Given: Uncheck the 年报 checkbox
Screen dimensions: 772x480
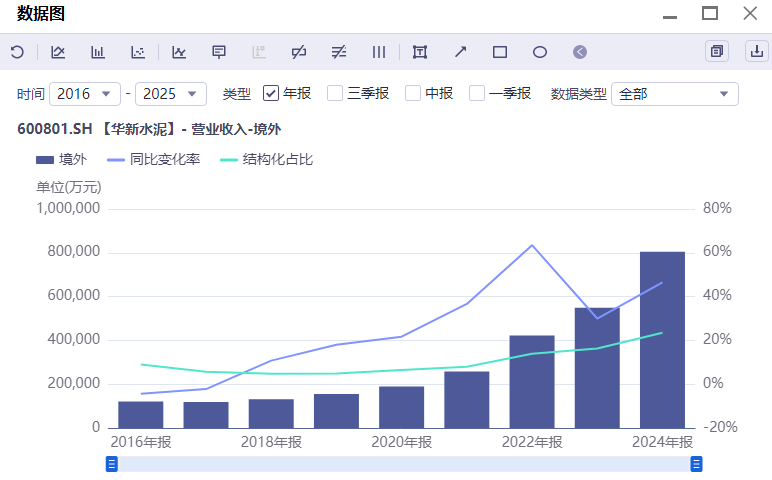Looking at the screenshot, I should [271, 93].
